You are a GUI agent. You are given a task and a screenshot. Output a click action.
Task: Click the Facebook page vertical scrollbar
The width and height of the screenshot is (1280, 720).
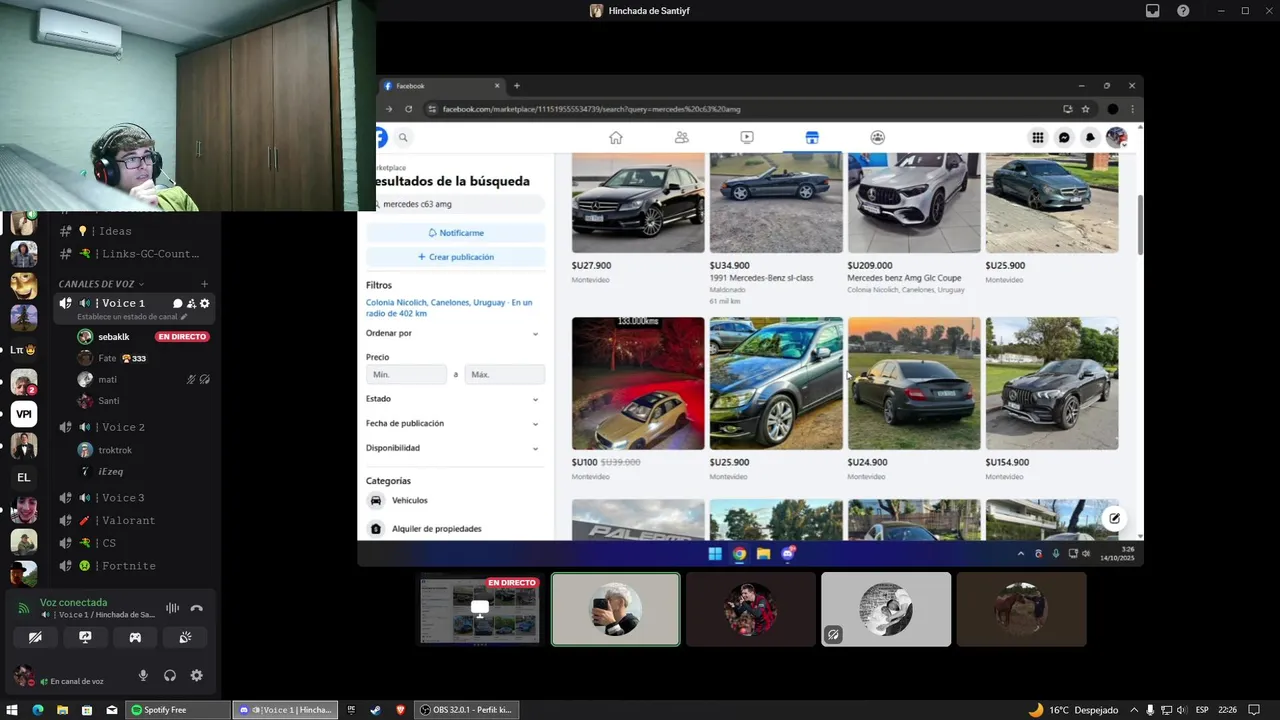pyautogui.click(x=1139, y=224)
